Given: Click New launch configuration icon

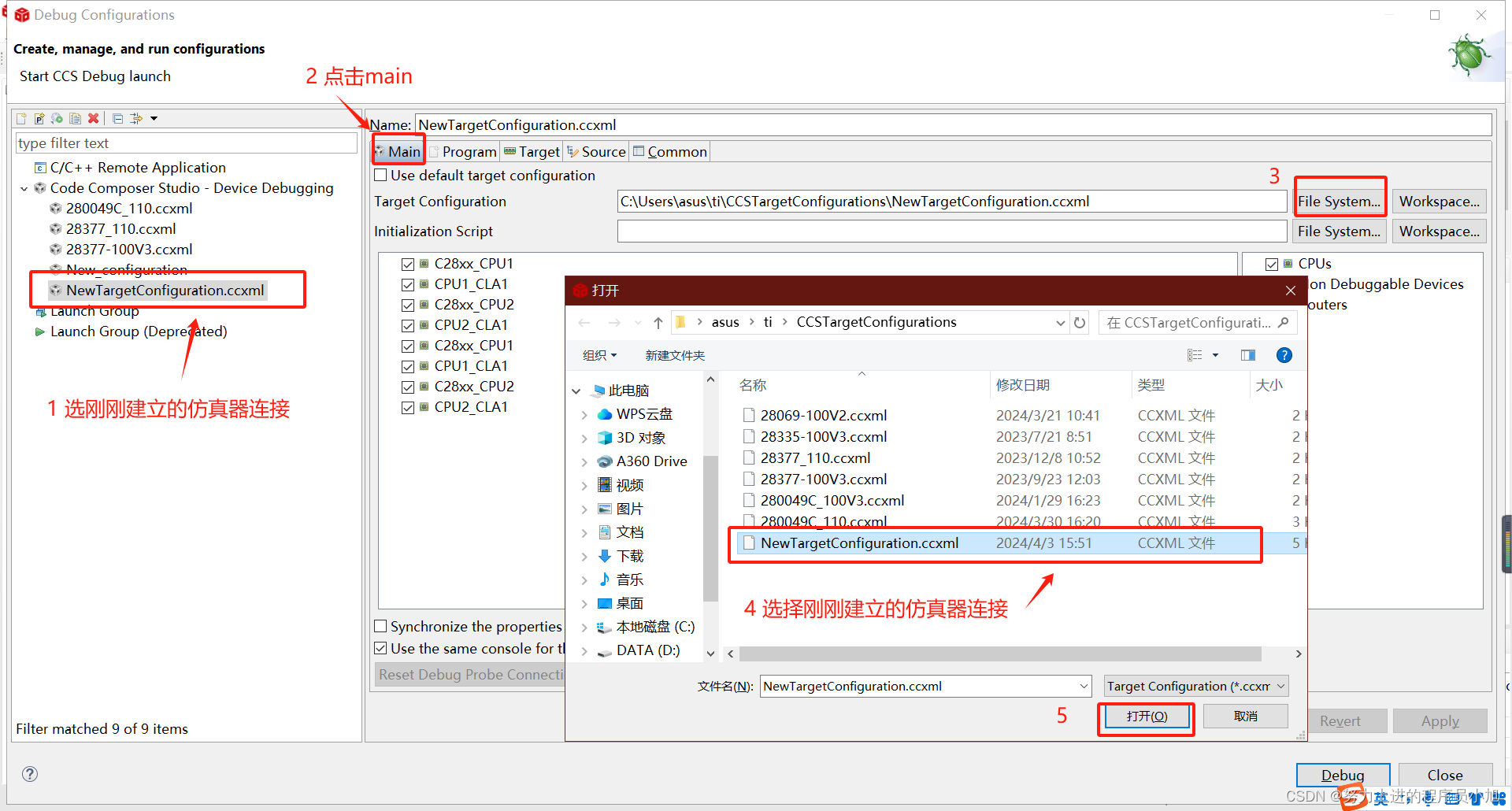Looking at the screenshot, I should pos(21,118).
